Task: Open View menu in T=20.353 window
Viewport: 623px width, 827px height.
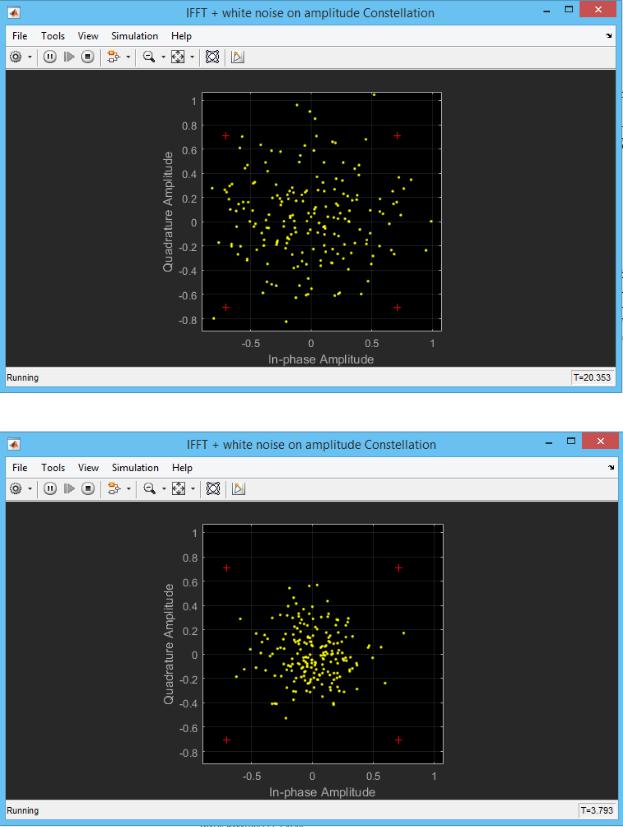Action: (x=88, y=36)
